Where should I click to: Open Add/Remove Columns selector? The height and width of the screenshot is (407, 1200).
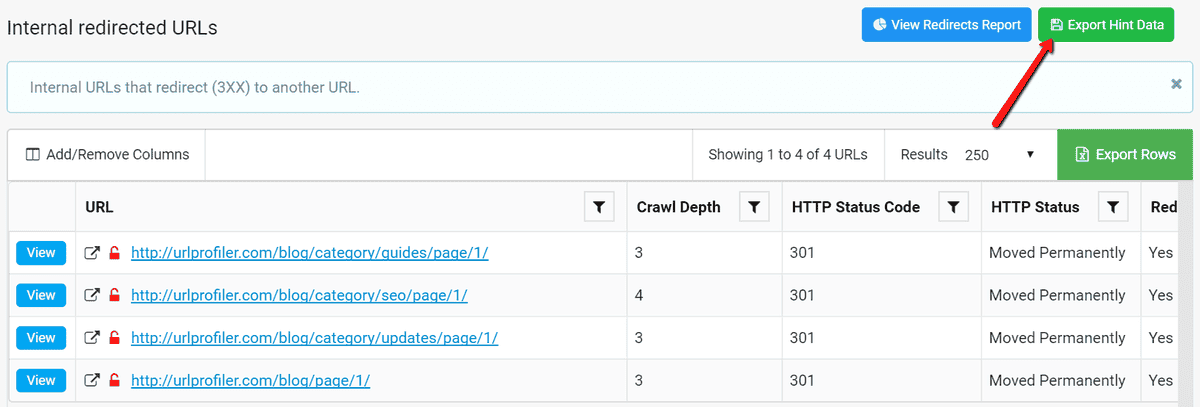(x=107, y=155)
